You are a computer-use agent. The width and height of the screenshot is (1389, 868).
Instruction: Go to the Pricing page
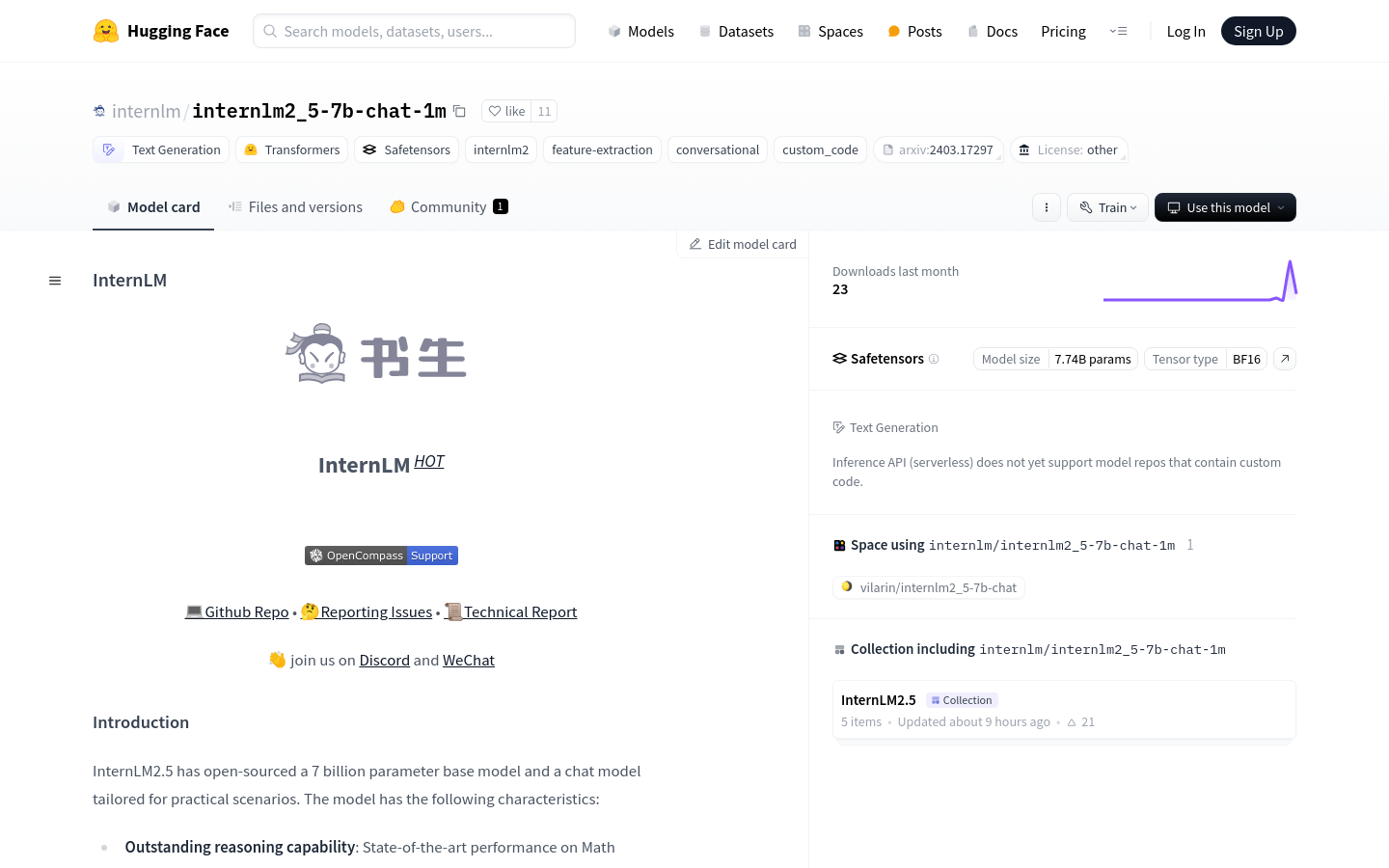point(1063,31)
